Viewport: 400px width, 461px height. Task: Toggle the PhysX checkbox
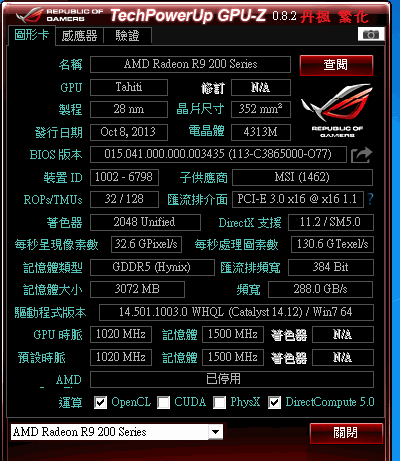click(x=219, y=403)
